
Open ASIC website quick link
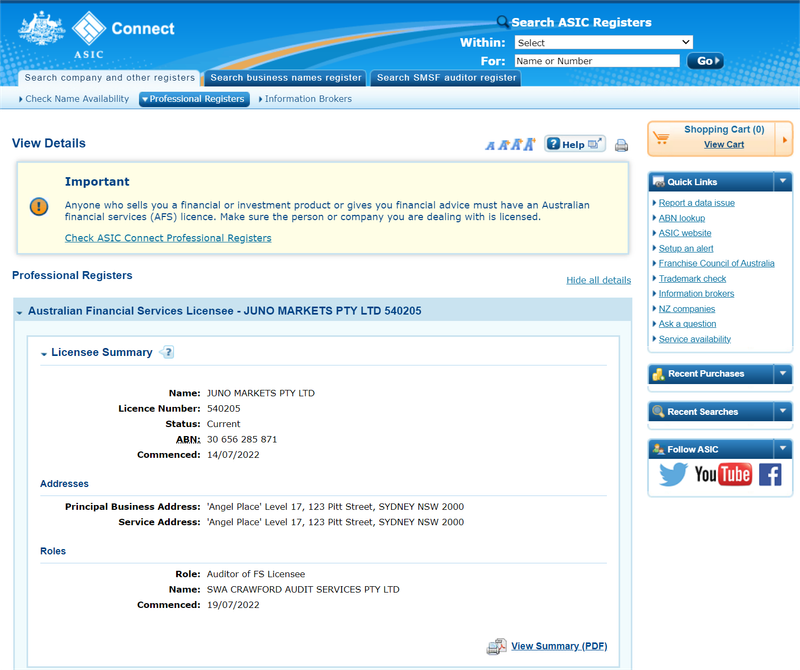coord(685,233)
